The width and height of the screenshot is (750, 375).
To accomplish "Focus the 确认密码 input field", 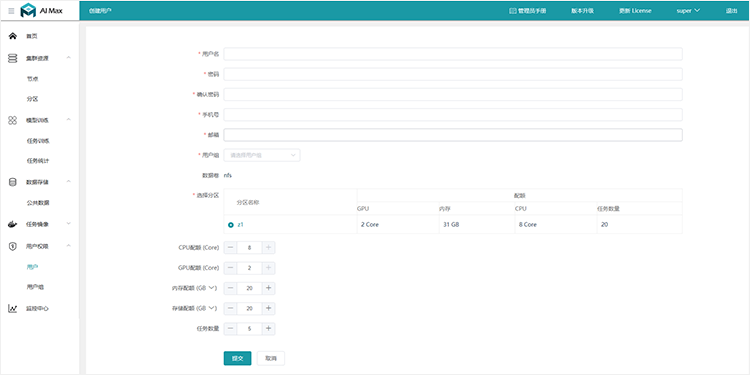I will (453, 95).
